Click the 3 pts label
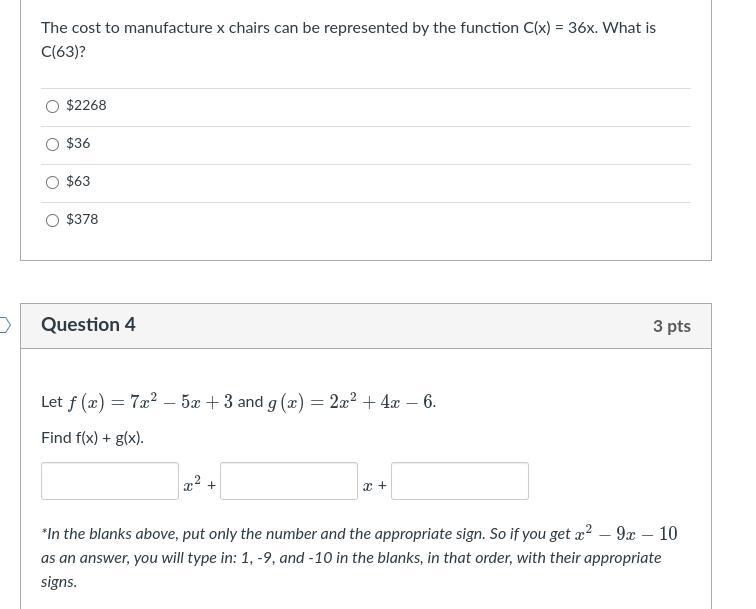 [x=671, y=326]
